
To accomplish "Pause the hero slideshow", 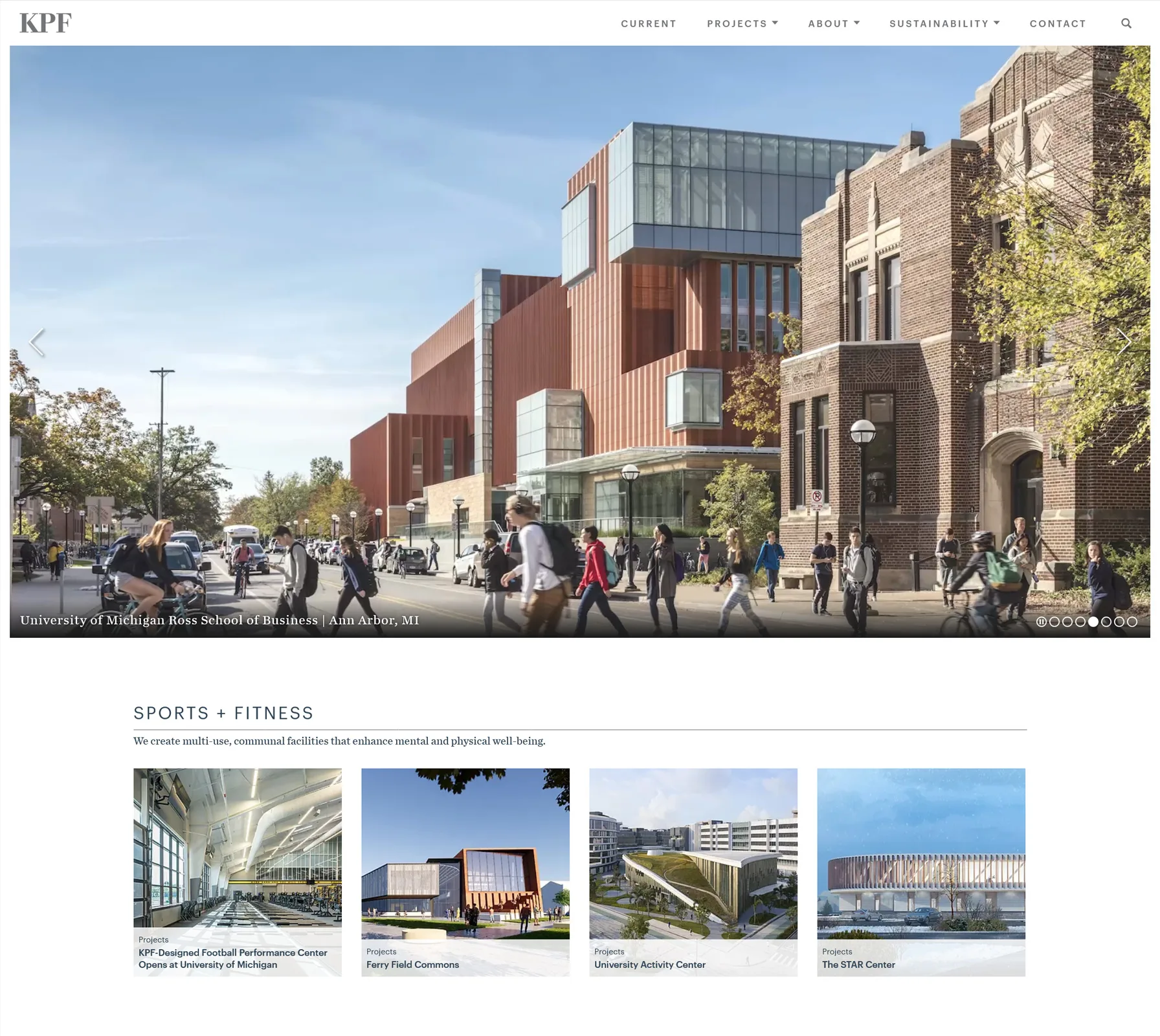I will point(1042,622).
